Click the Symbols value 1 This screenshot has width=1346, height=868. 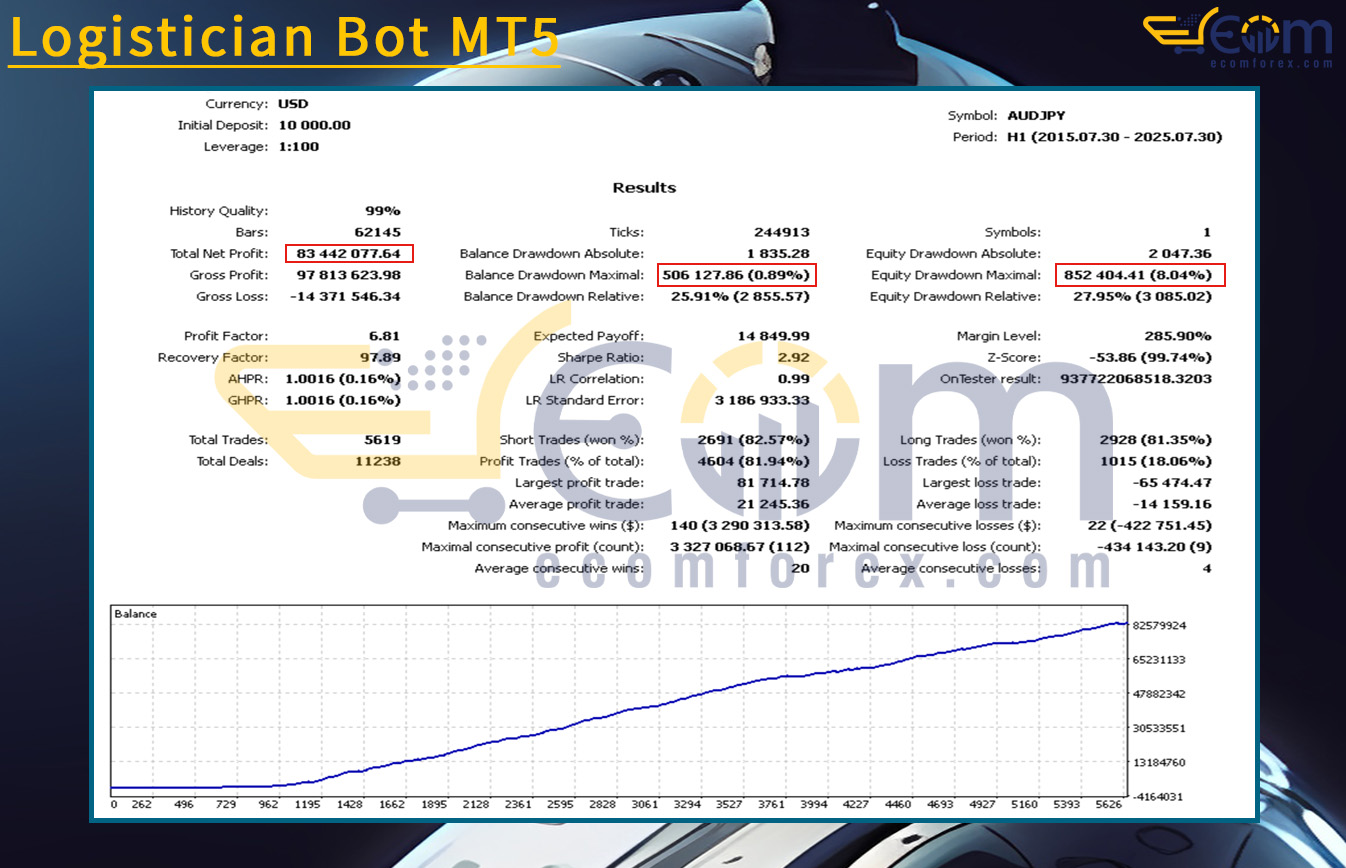[1208, 232]
